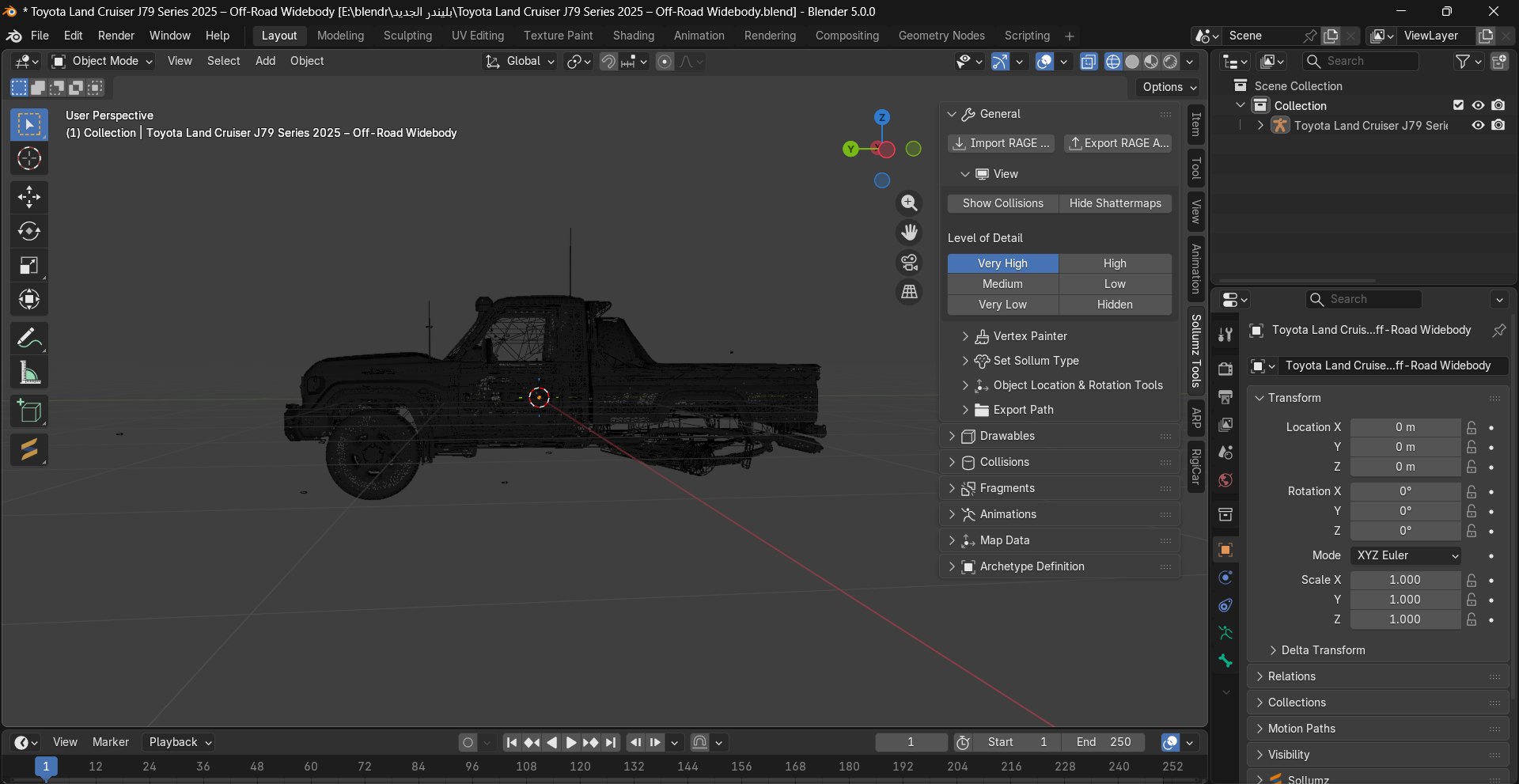Click Hide Shattermaps button
This screenshot has height=784, width=1519.
(x=1116, y=203)
